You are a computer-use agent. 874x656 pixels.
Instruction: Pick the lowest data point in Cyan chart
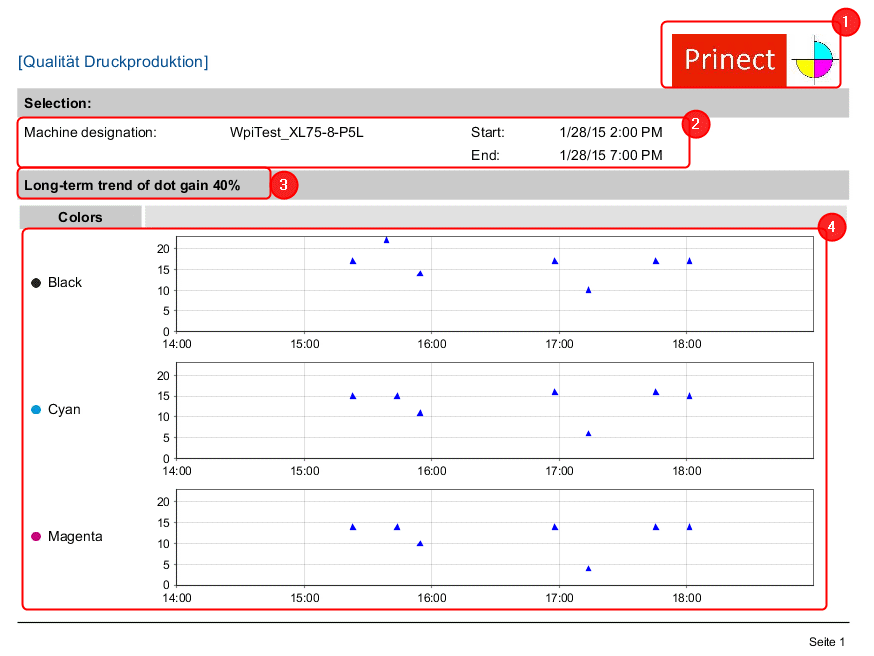pyautogui.click(x=588, y=434)
